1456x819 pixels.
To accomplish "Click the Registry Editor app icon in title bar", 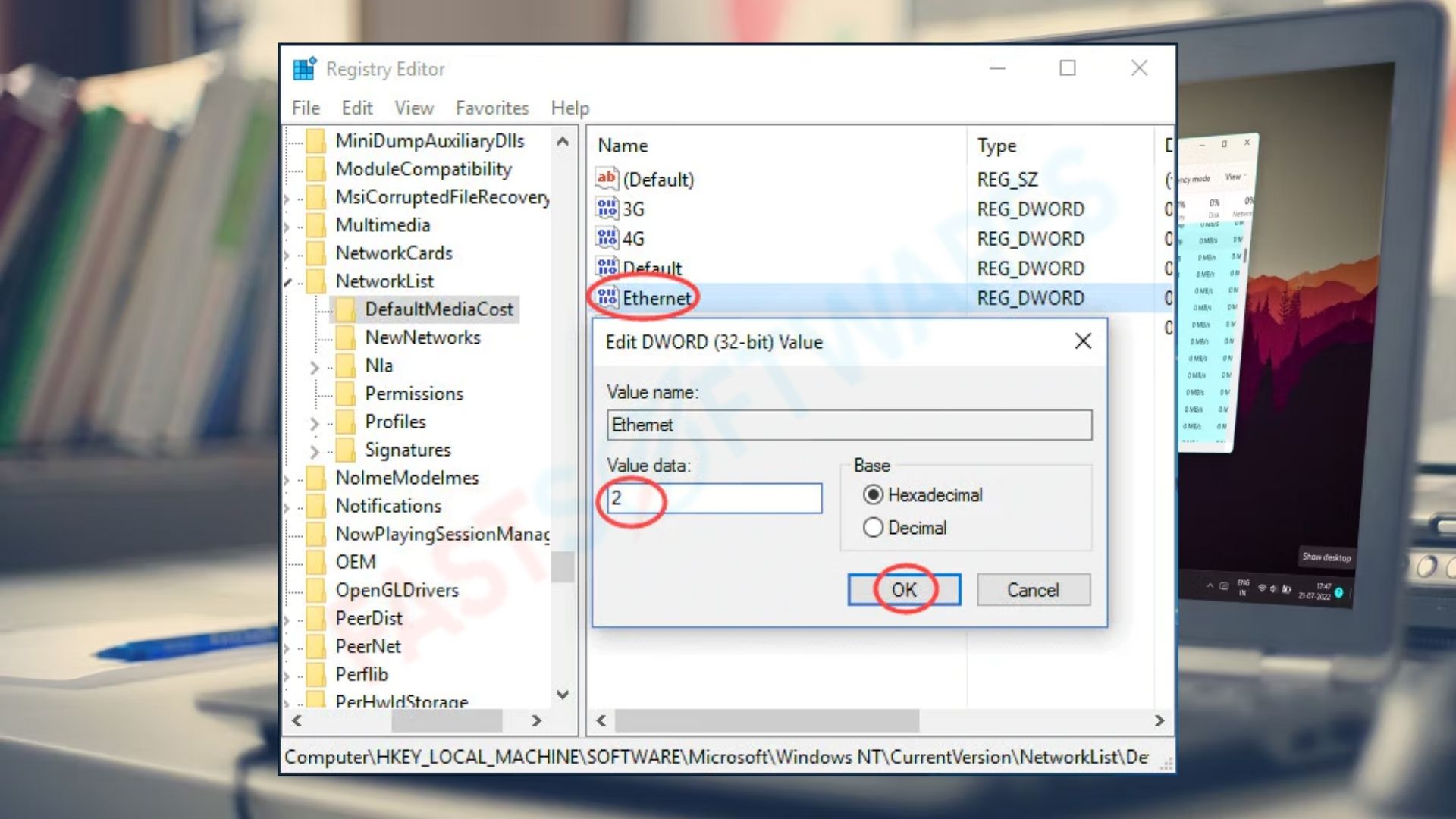I will (304, 68).
